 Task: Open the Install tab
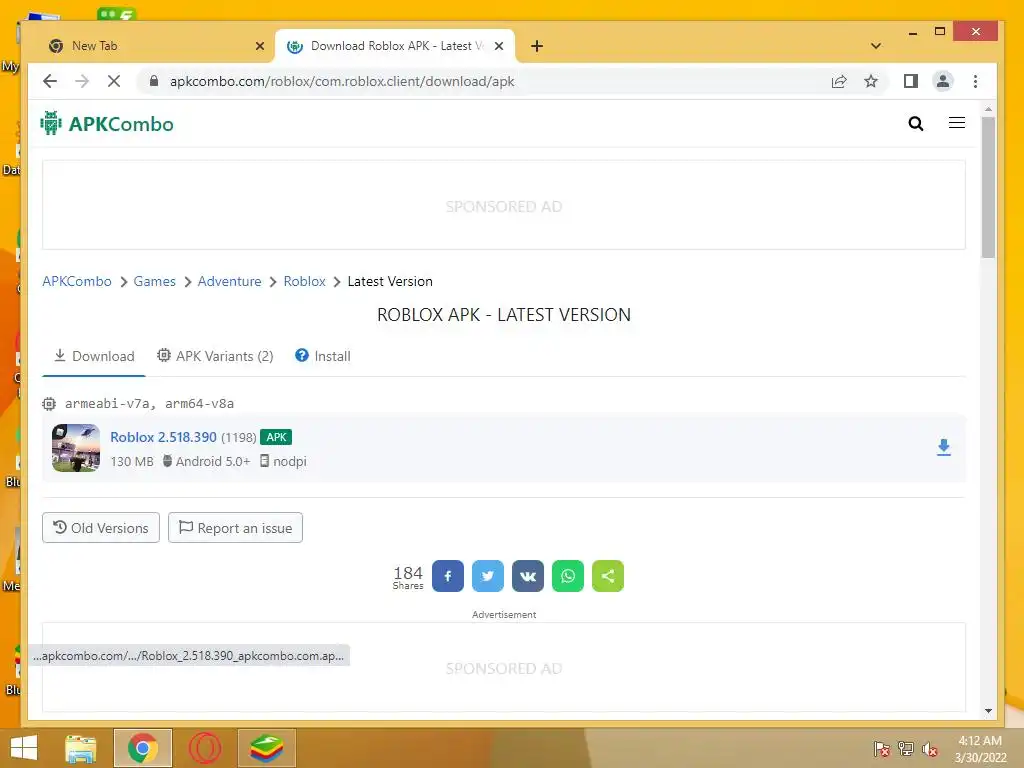pos(323,356)
